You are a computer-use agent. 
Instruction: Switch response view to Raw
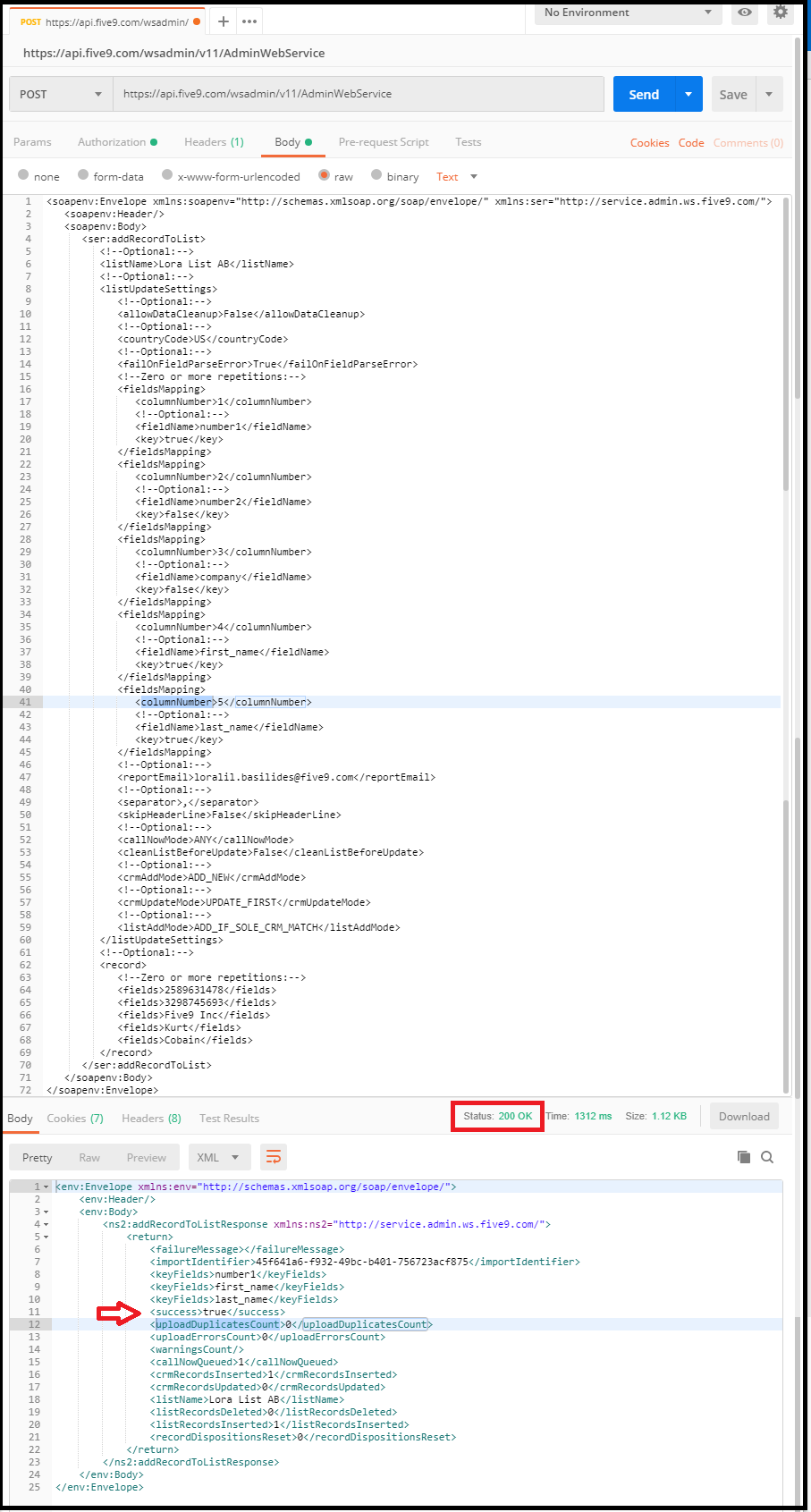coord(89,1157)
